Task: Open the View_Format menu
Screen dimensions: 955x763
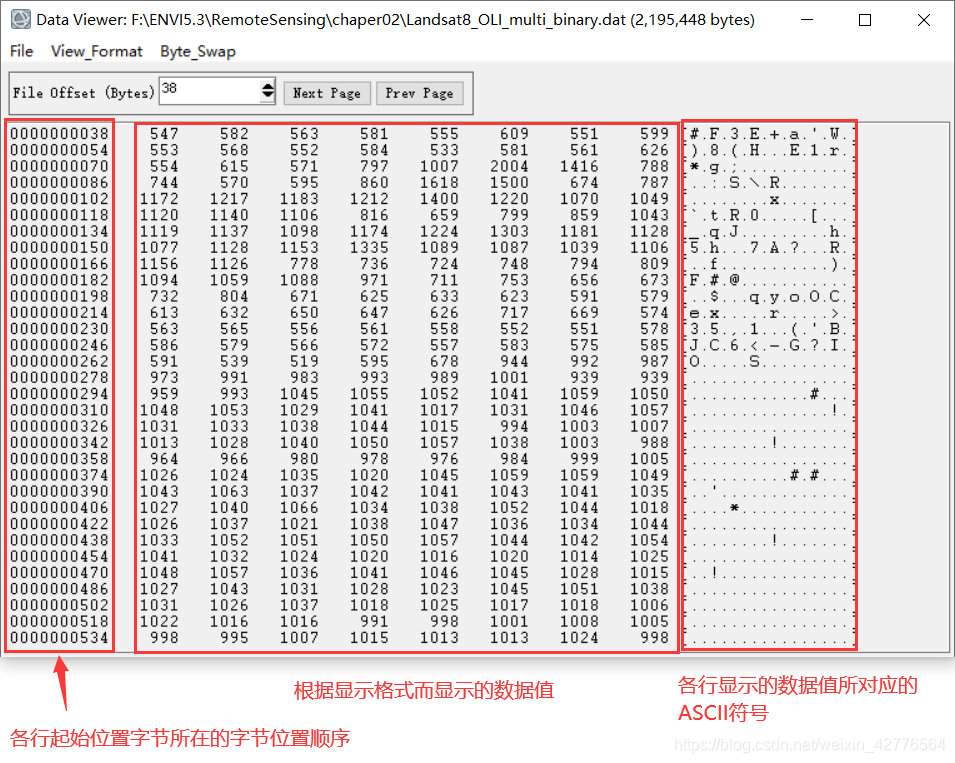Action: (x=96, y=51)
